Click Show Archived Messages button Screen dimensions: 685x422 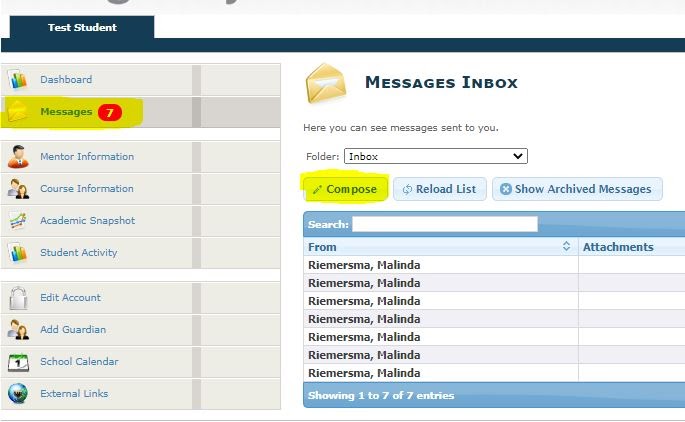tap(577, 189)
